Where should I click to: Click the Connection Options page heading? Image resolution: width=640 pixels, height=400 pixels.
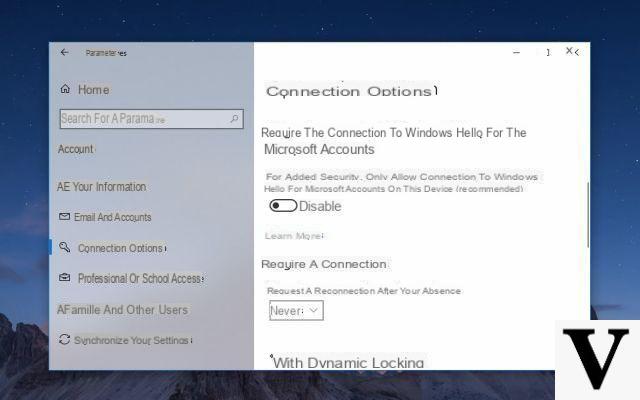[x=351, y=91]
